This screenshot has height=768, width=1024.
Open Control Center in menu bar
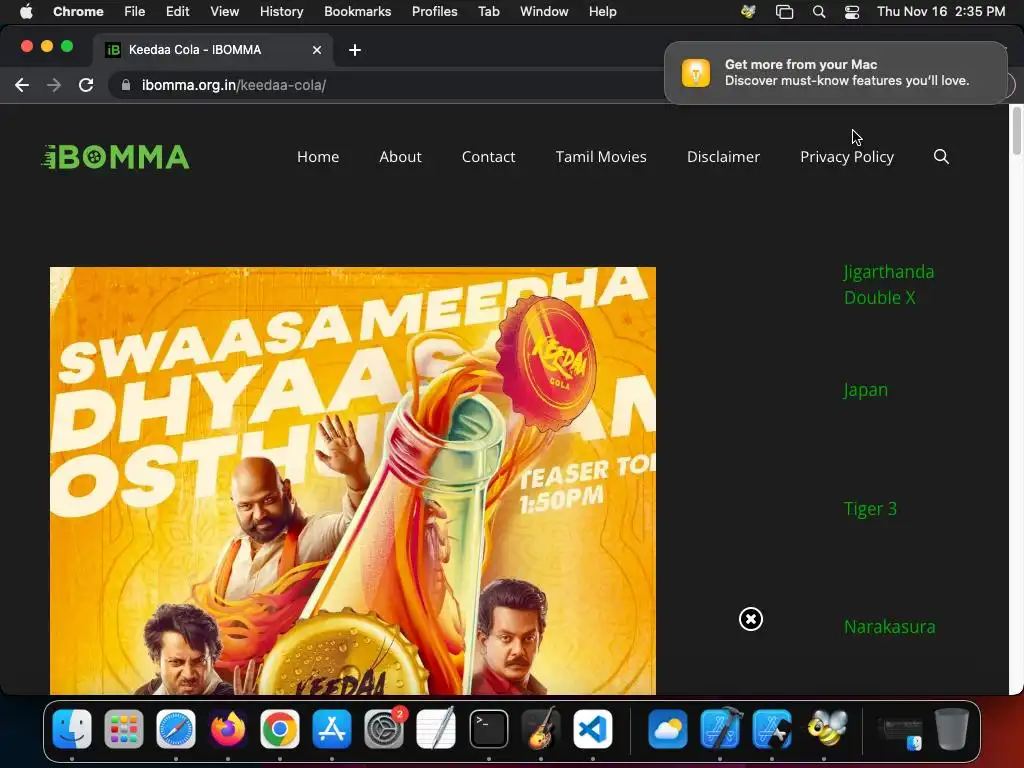[x=852, y=12]
